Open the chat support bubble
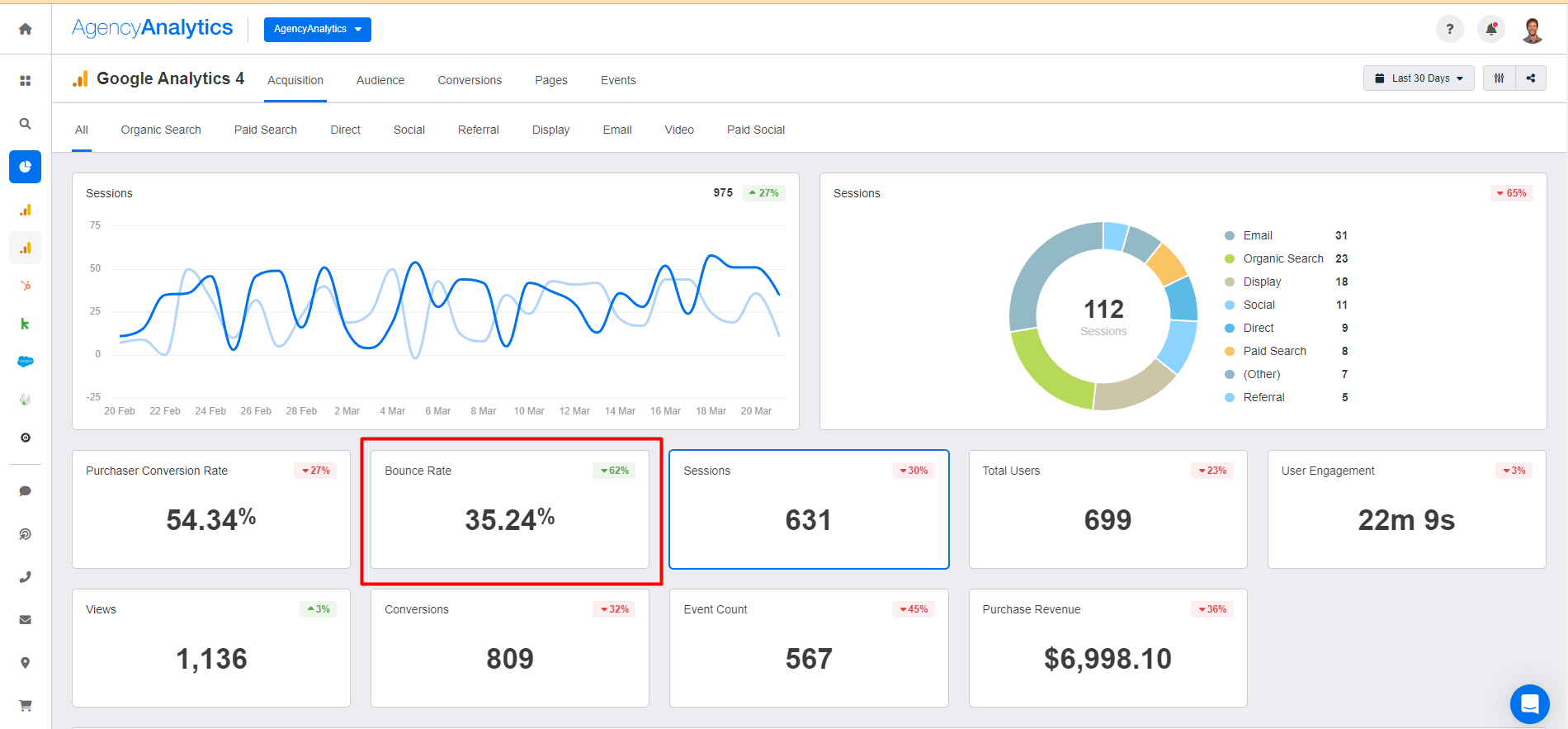This screenshot has width=1568, height=729. (x=1529, y=704)
